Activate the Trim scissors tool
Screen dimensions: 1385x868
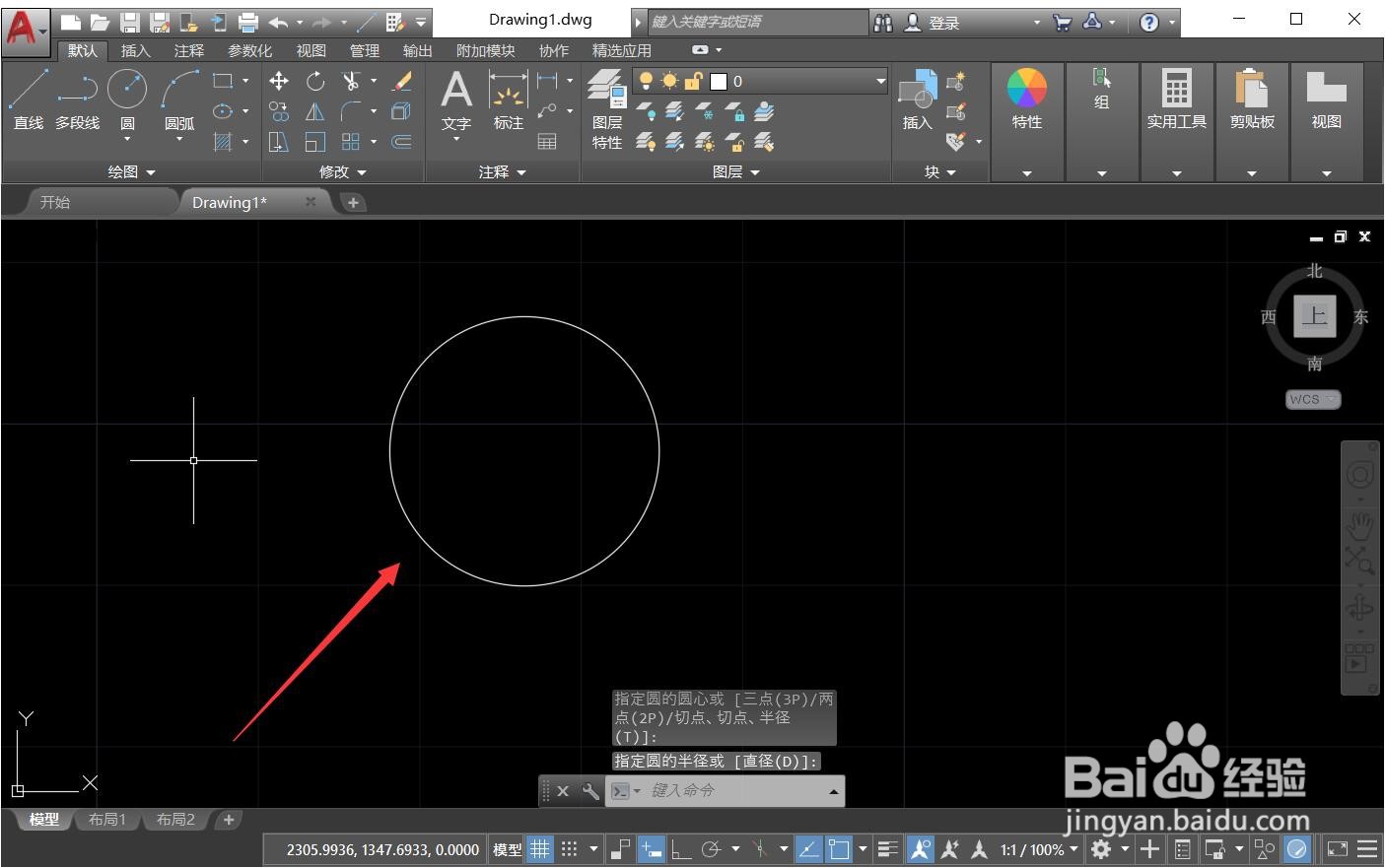[x=352, y=81]
